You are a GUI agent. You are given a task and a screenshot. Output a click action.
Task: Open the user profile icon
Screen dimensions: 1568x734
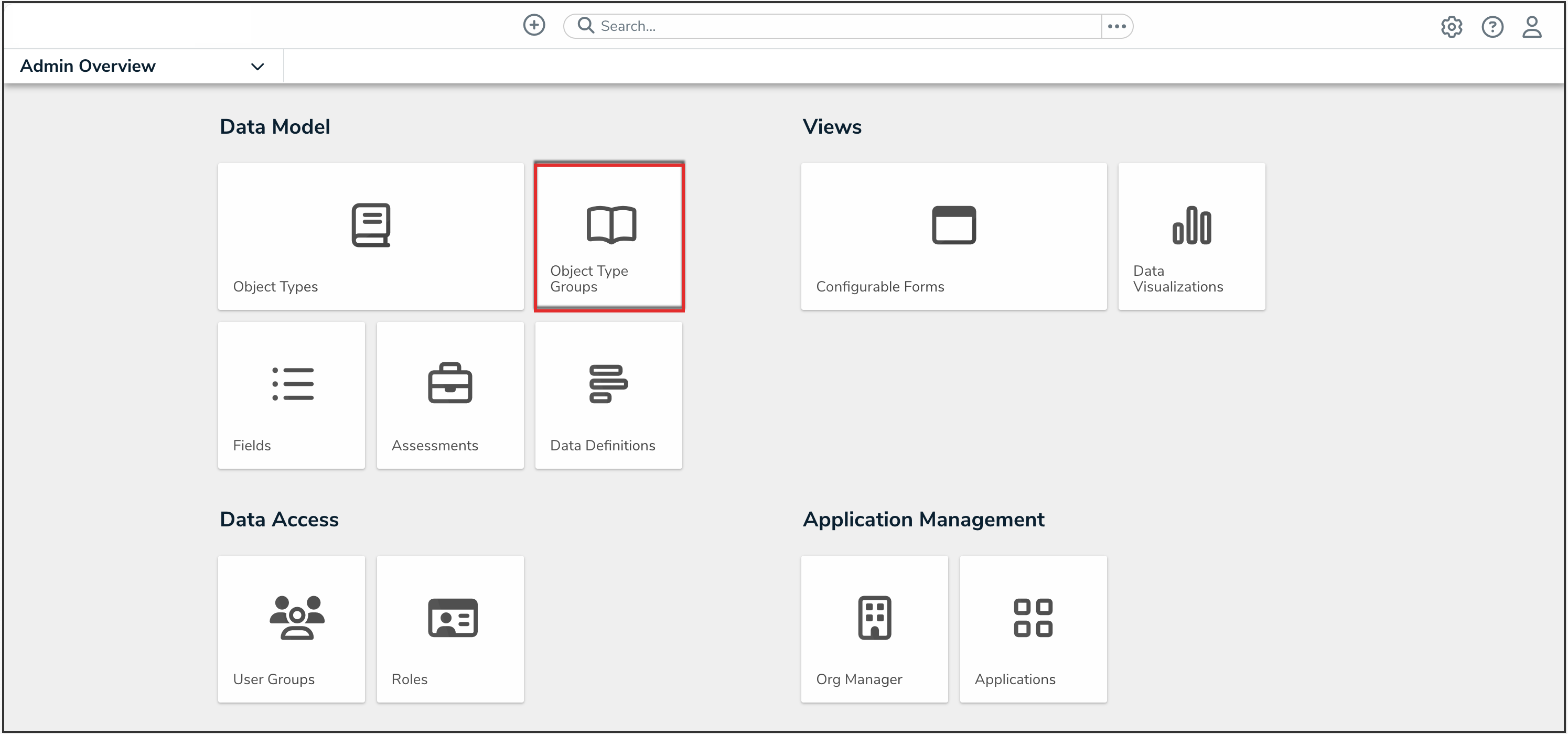[x=1531, y=27]
